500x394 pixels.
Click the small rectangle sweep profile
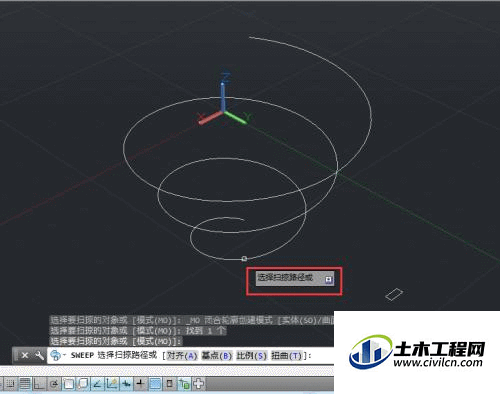(394, 294)
